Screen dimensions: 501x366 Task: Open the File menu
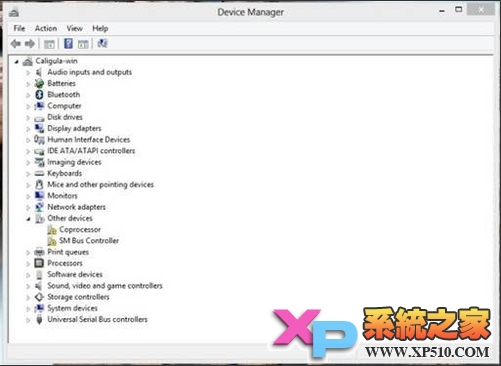[x=19, y=28]
